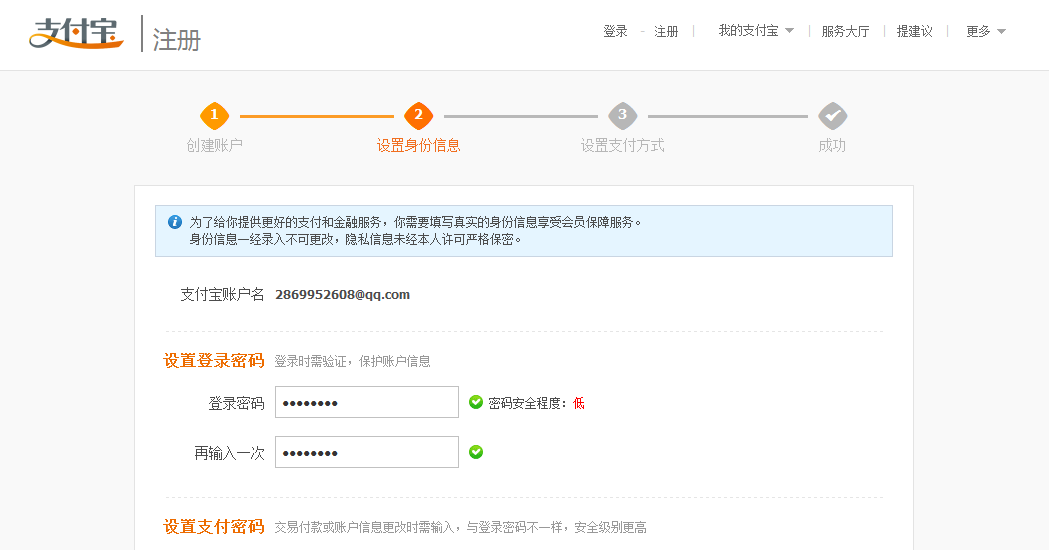
Task: Click the 成功 step label
Action: click(832, 145)
